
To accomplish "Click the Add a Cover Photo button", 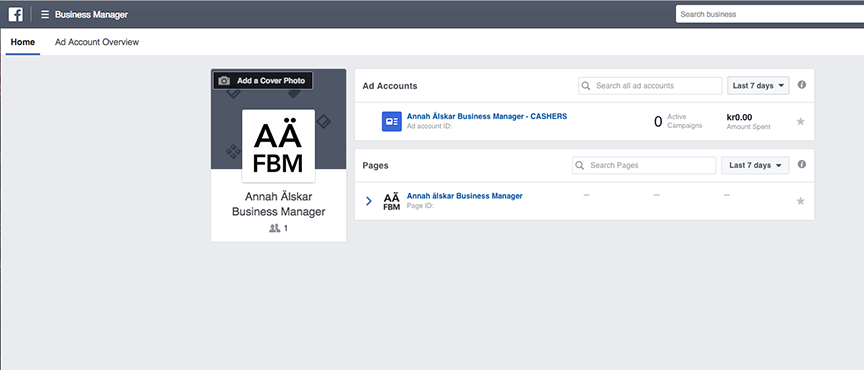I will point(263,81).
